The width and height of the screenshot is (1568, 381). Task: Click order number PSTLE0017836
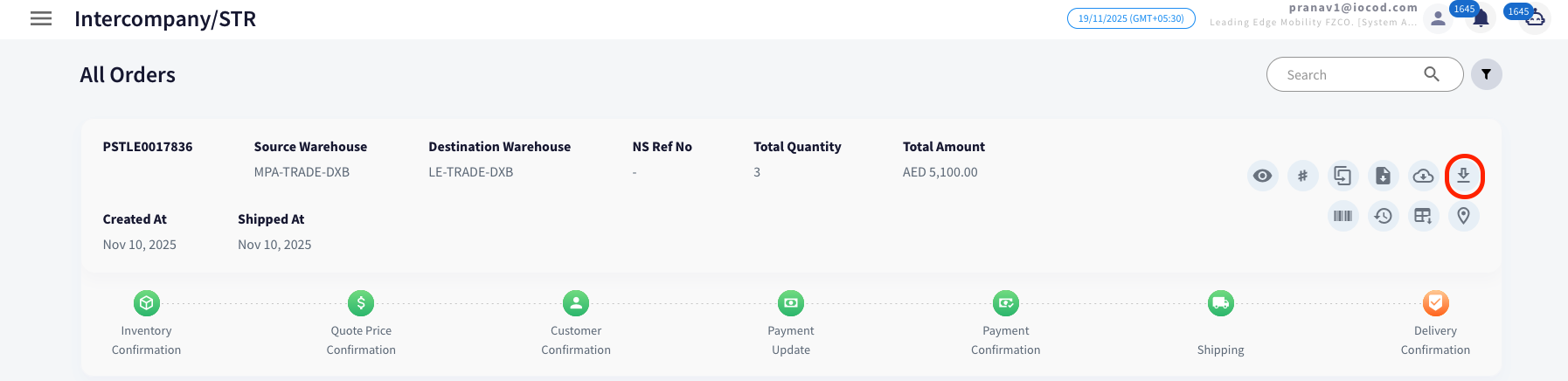click(148, 147)
